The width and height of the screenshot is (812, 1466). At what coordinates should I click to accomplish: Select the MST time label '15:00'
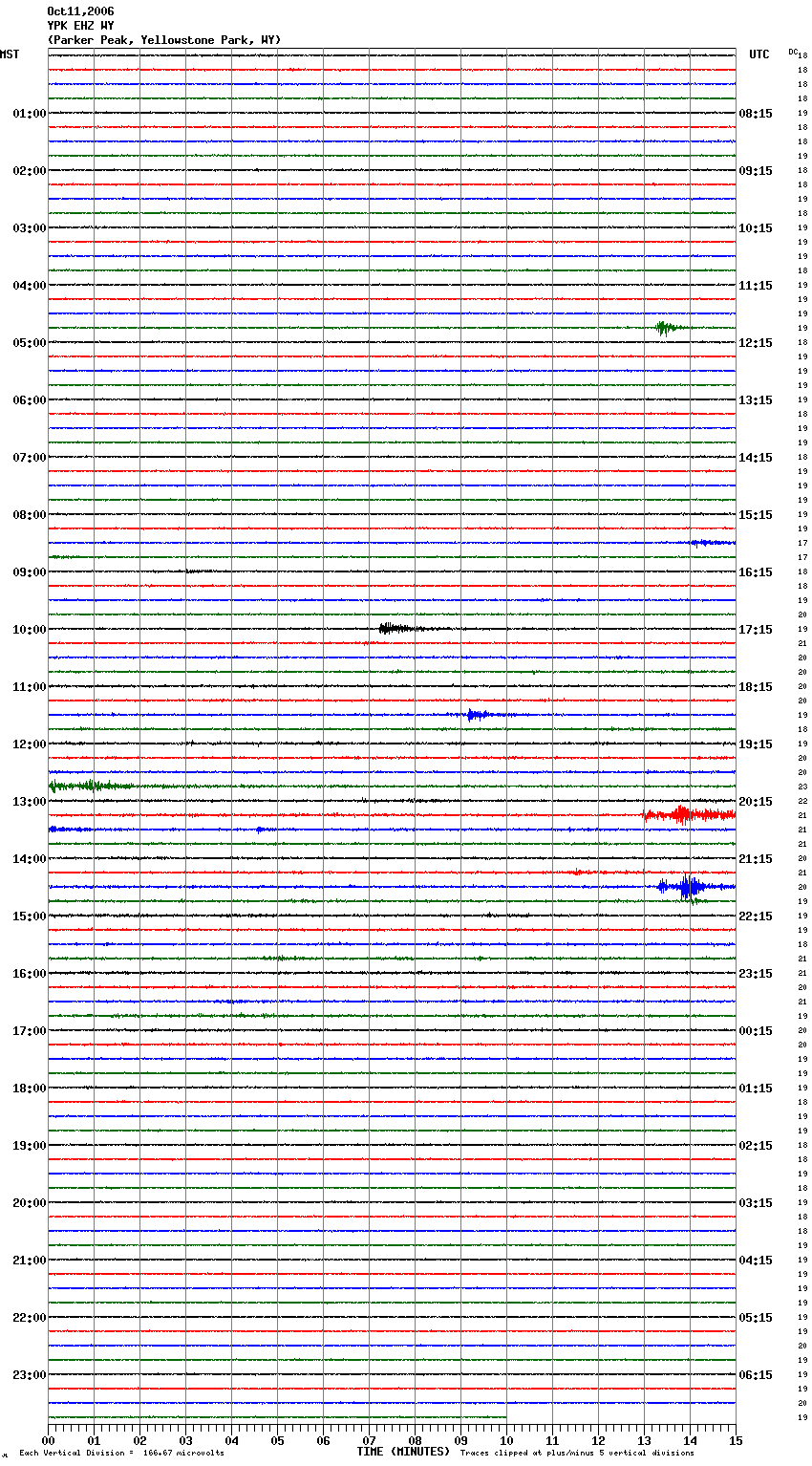tap(30, 916)
